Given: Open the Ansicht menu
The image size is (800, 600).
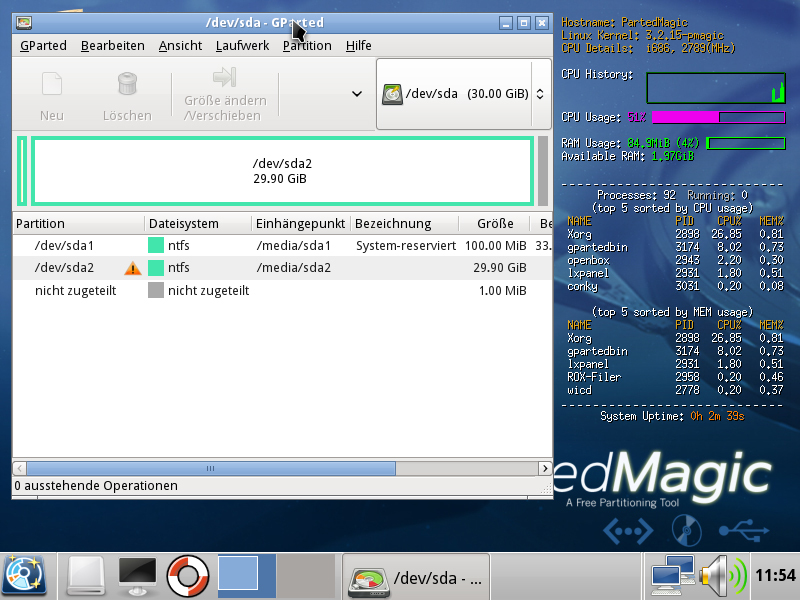Looking at the screenshot, I should [180, 45].
